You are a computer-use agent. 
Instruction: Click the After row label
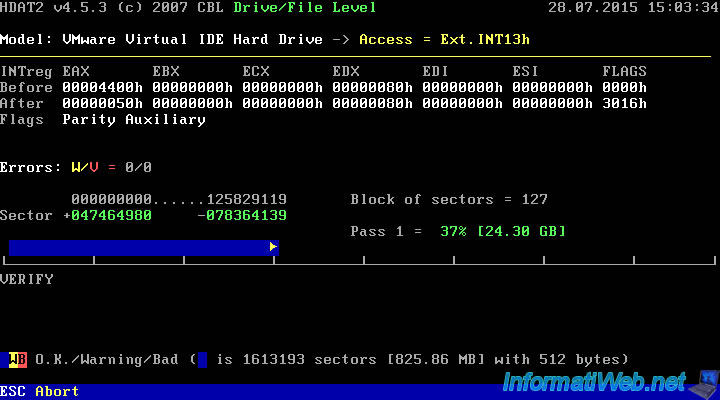[22, 103]
